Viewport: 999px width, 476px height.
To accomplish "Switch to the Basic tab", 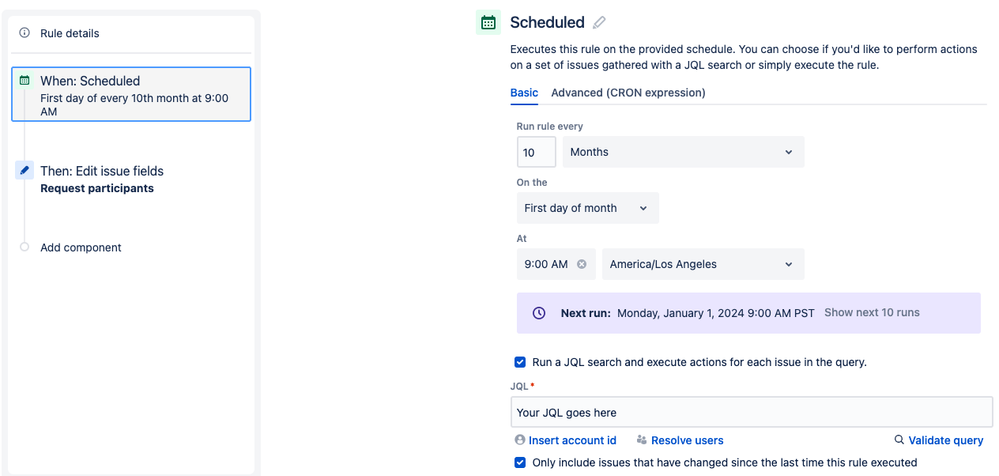I will tap(524, 93).
